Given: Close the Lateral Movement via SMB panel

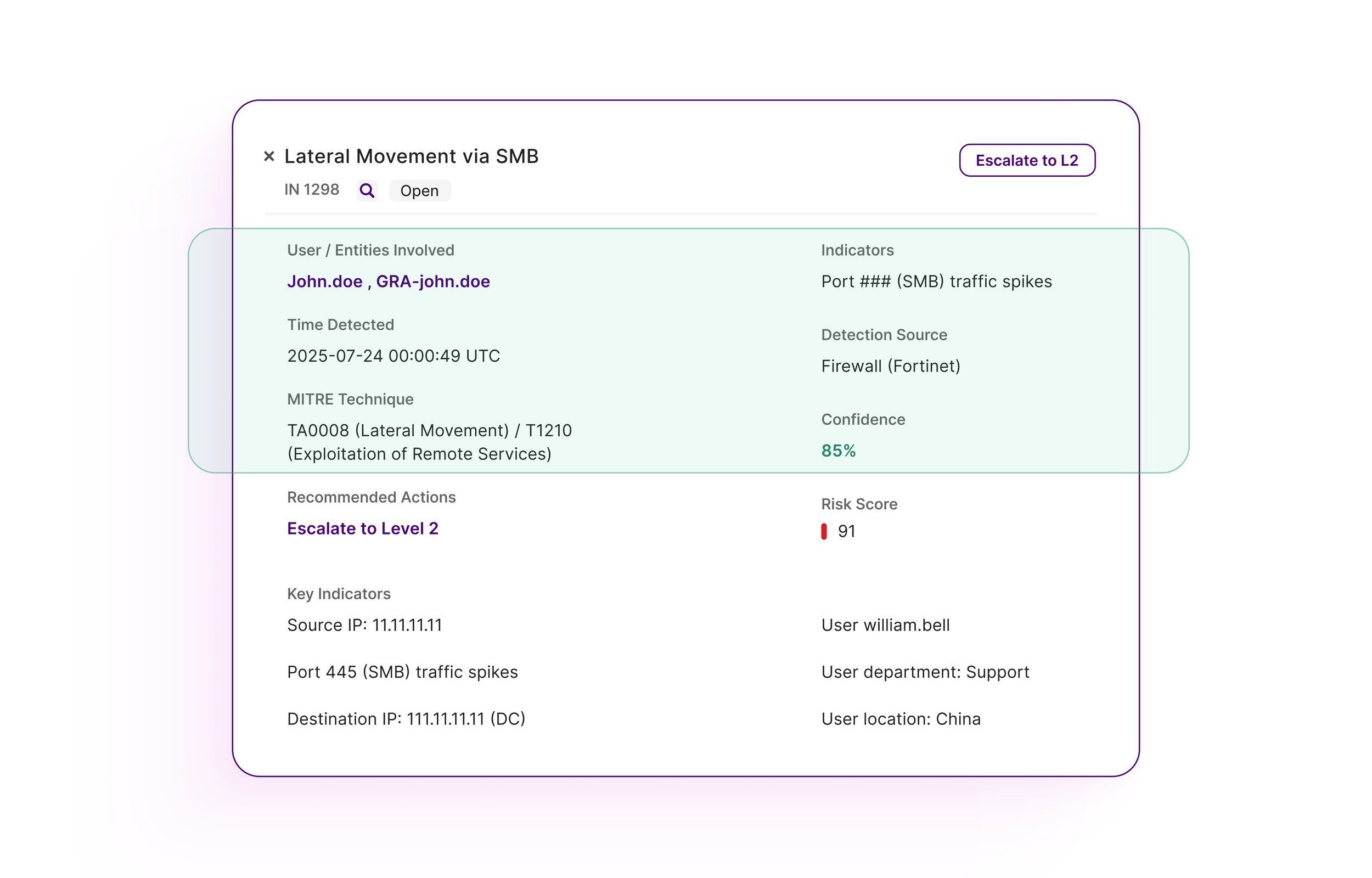Looking at the screenshot, I should [x=269, y=156].
